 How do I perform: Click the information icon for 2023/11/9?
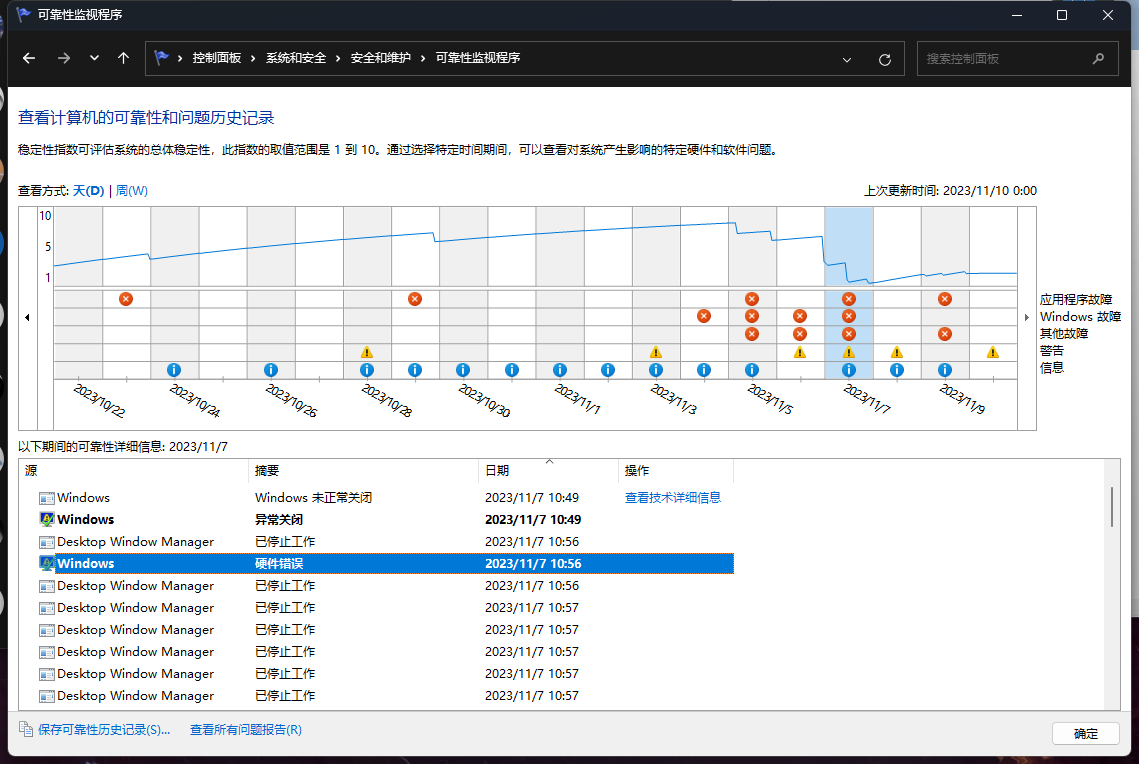[x=945, y=370]
